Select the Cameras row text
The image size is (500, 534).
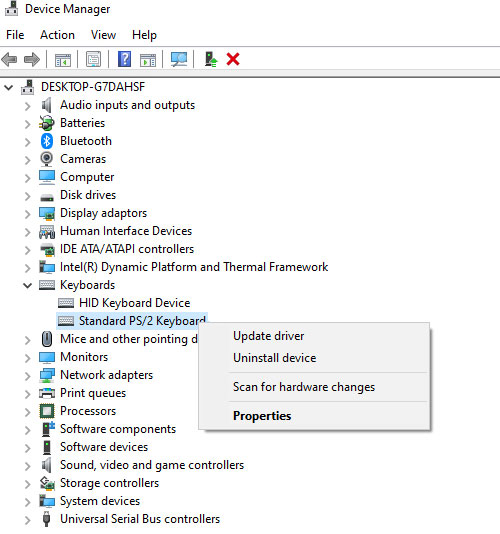pyautogui.click(x=83, y=159)
